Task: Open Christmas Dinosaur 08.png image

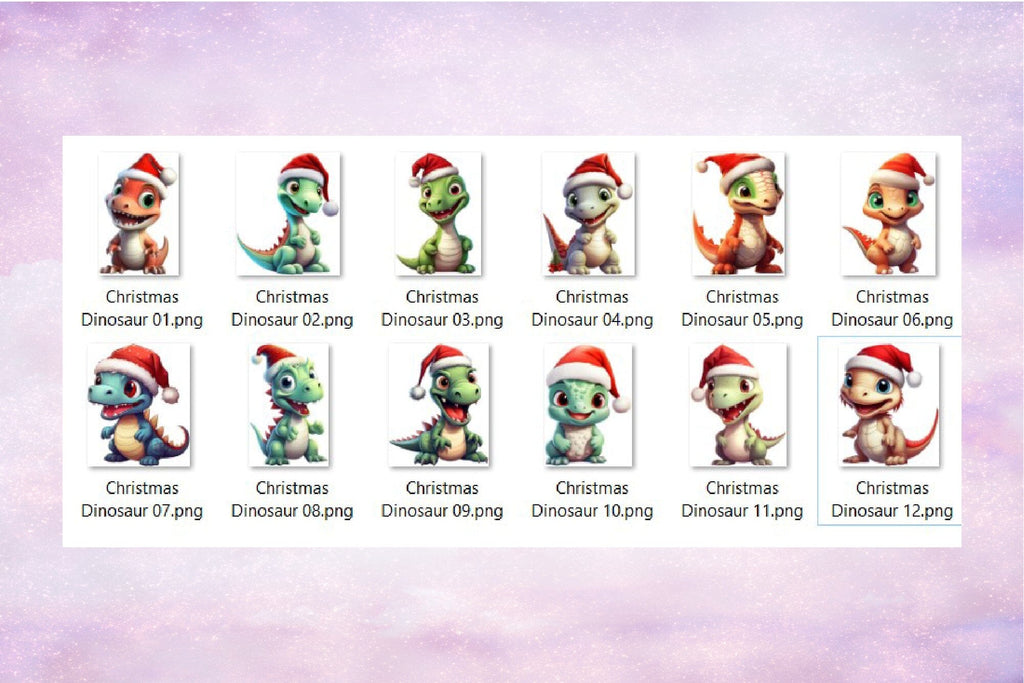Action: [291, 407]
